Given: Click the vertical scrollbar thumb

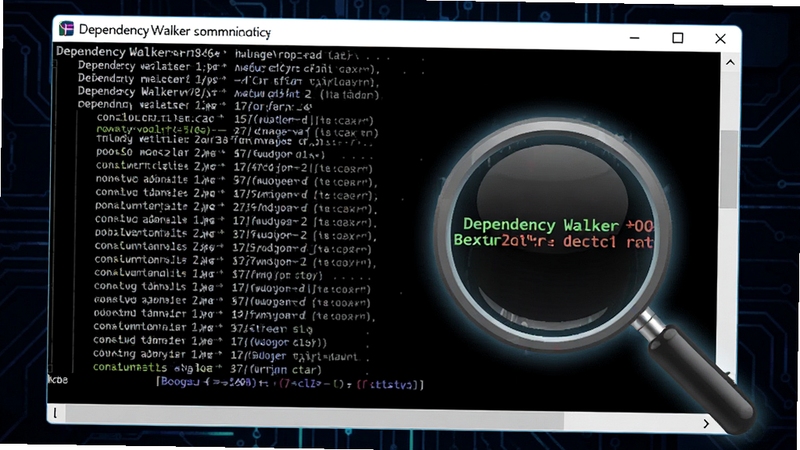Looking at the screenshot, I should click(729, 168).
